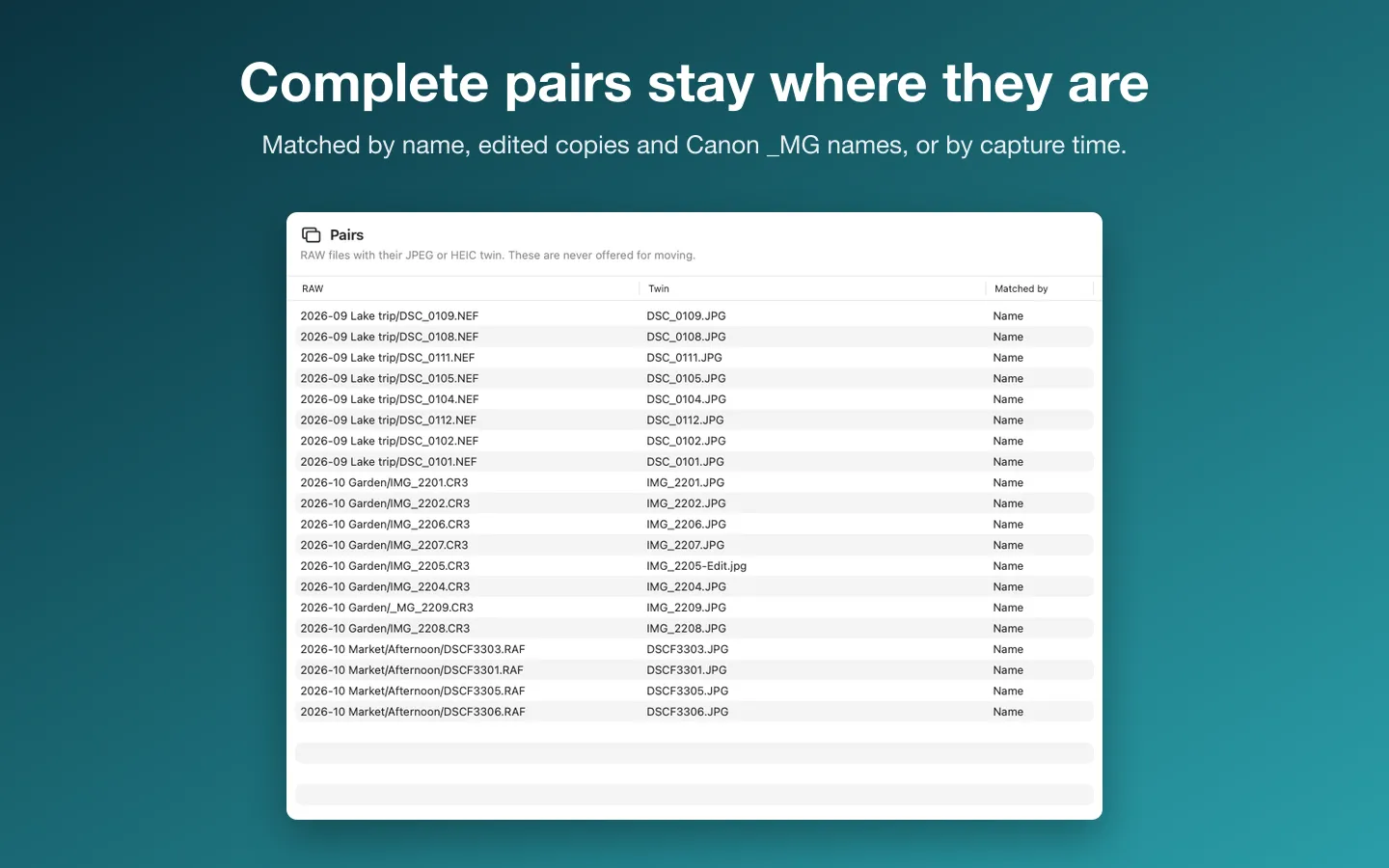Click the twin file IMG_2205-Edit.jpg
The height and width of the screenshot is (868, 1389).
pyautogui.click(x=696, y=566)
